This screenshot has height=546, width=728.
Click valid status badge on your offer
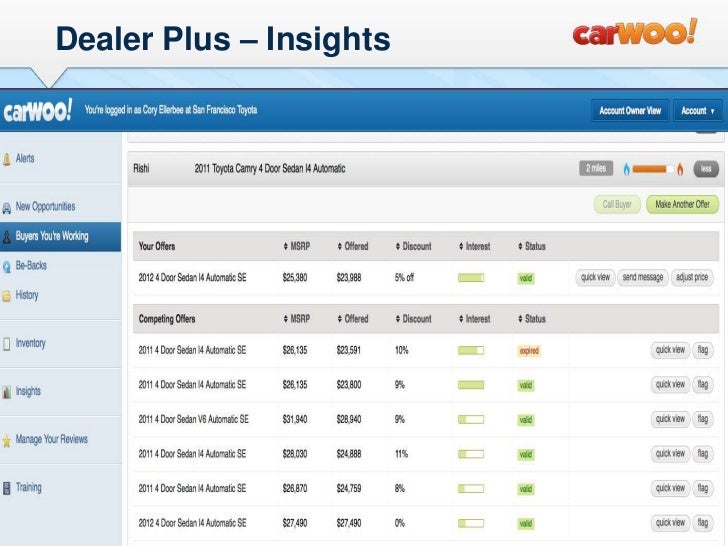pyautogui.click(x=526, y=278)
